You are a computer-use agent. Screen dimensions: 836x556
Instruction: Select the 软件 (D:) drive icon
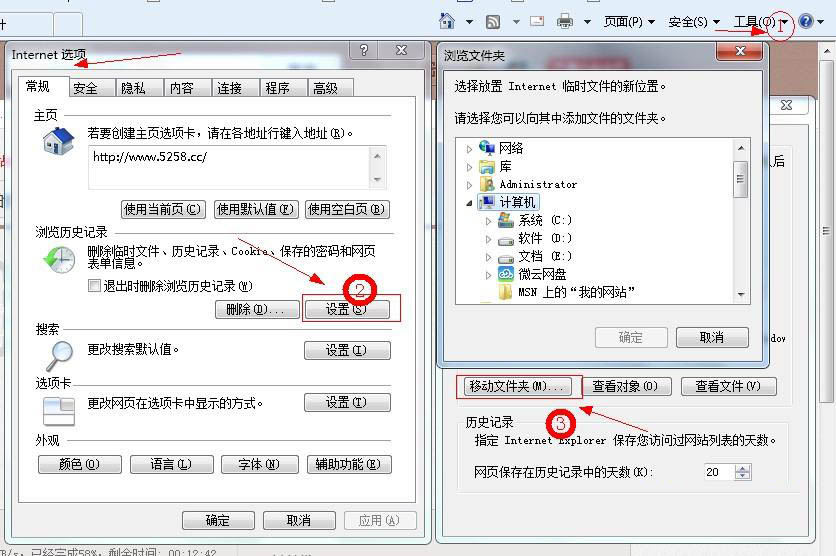(505, 241)
